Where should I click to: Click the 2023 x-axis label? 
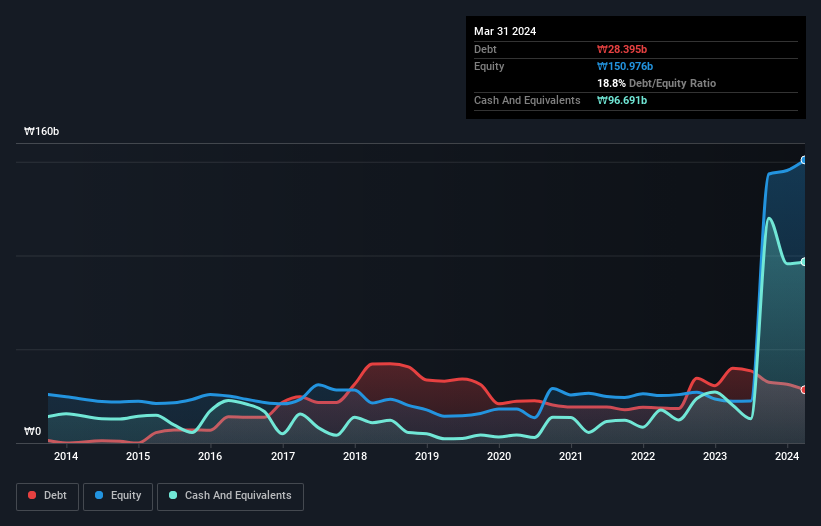pyautogui.click(x=715, y=456)
